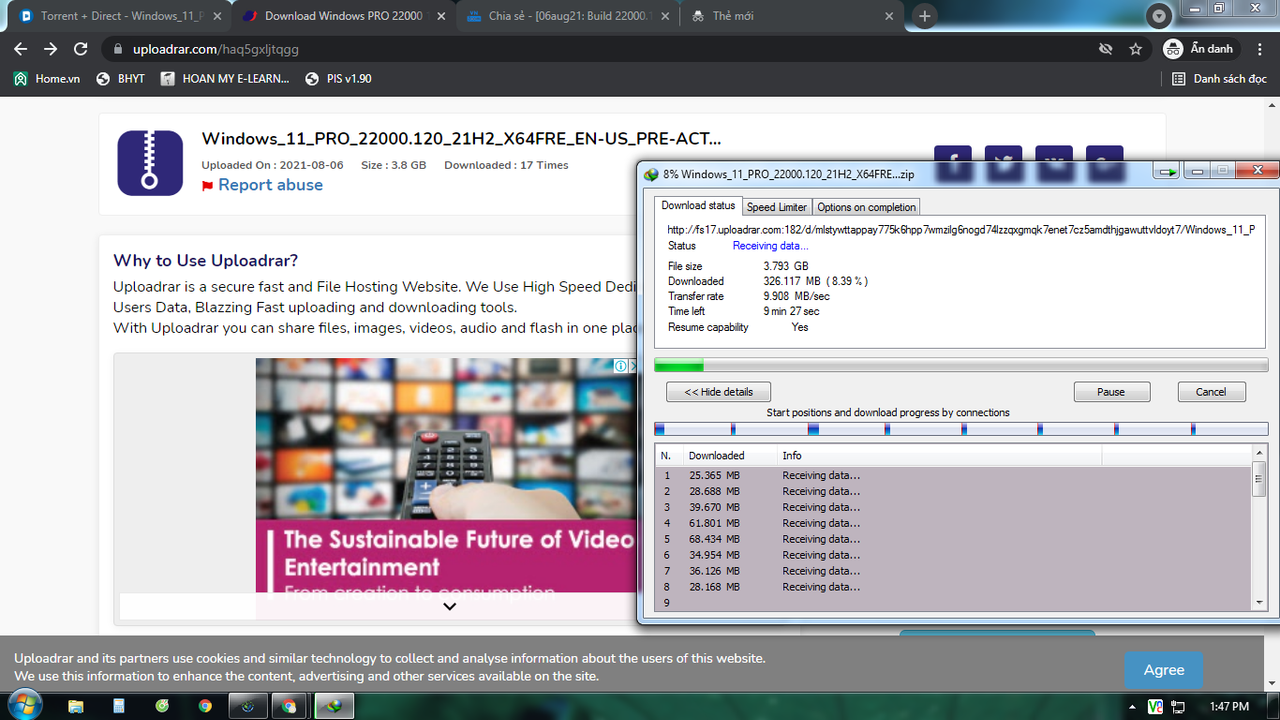
Task: Expand the ad with the down chevron
Action: pos(449,606)
